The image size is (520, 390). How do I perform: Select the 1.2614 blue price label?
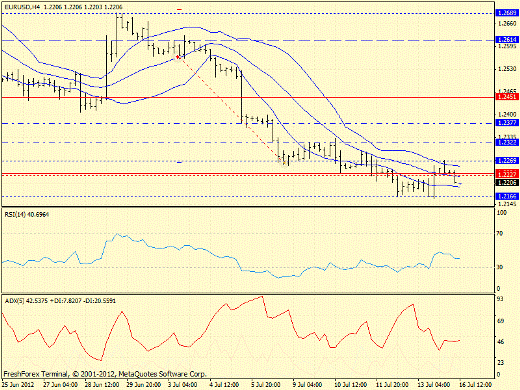pos(507,40)
